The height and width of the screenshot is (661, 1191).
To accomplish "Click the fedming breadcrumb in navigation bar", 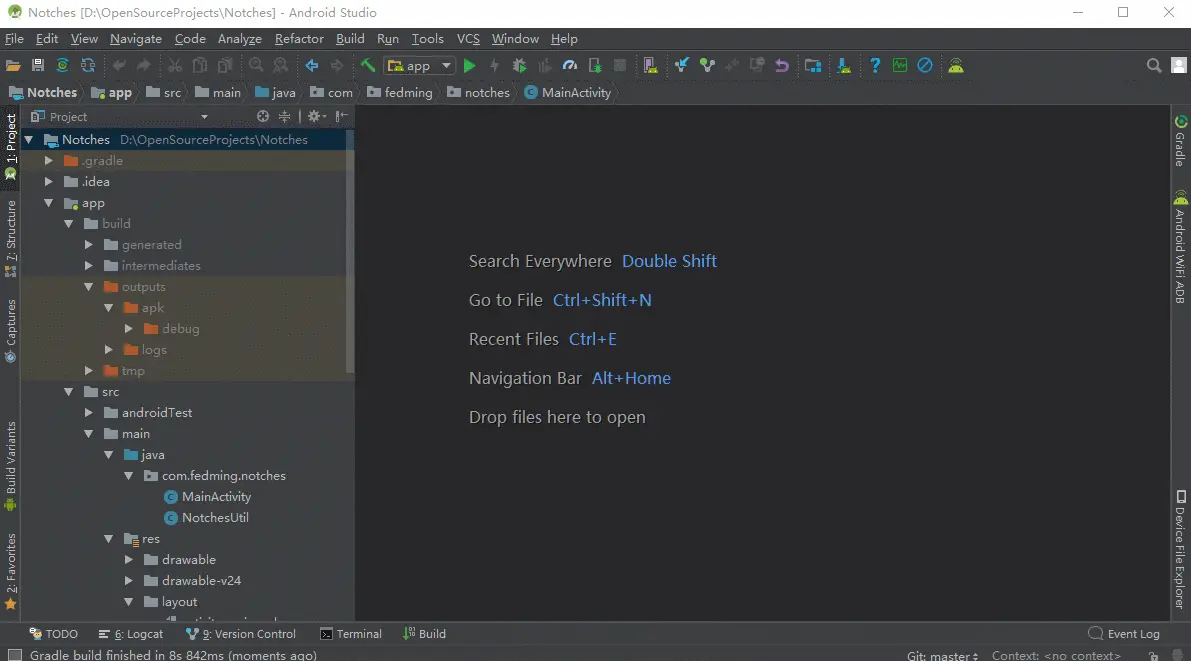I will [x=400, y=93].
